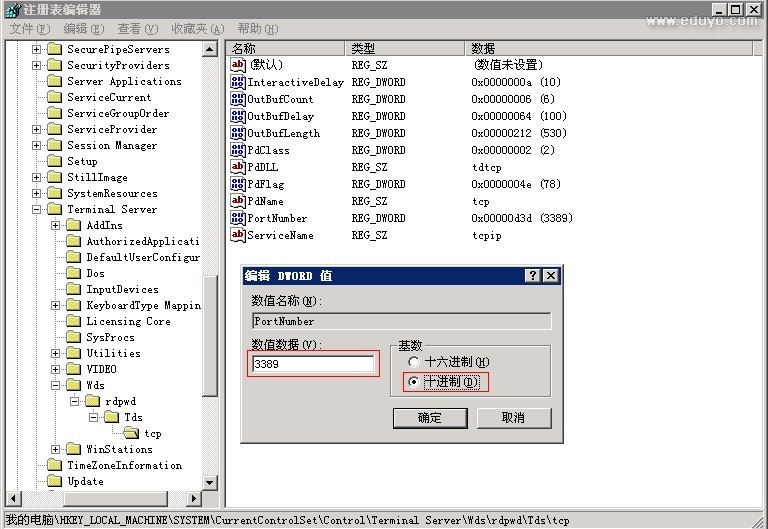The image size is (768, 529).
Task: Click the 数据 (Data) column header
Action: pos(484,48)
